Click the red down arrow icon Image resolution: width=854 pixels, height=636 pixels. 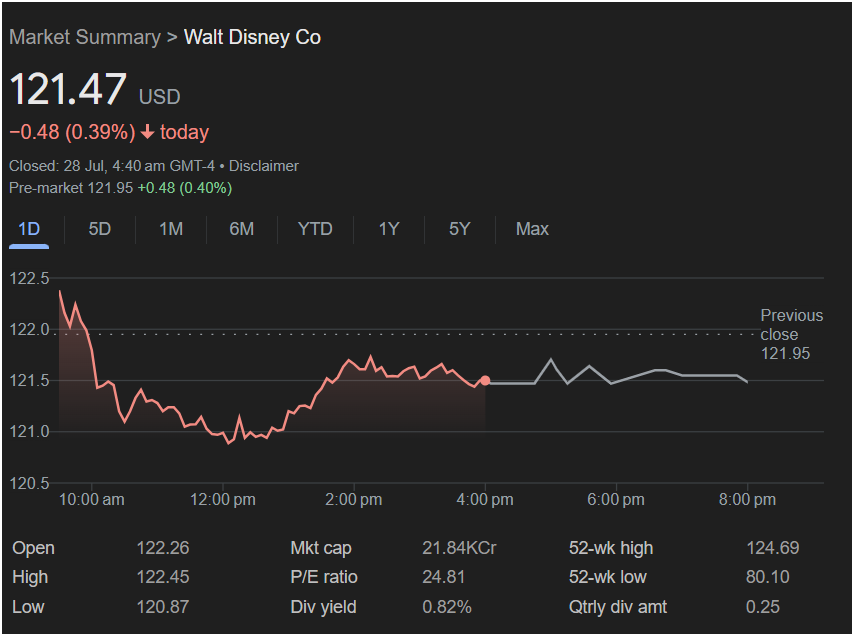pos(148,132)
